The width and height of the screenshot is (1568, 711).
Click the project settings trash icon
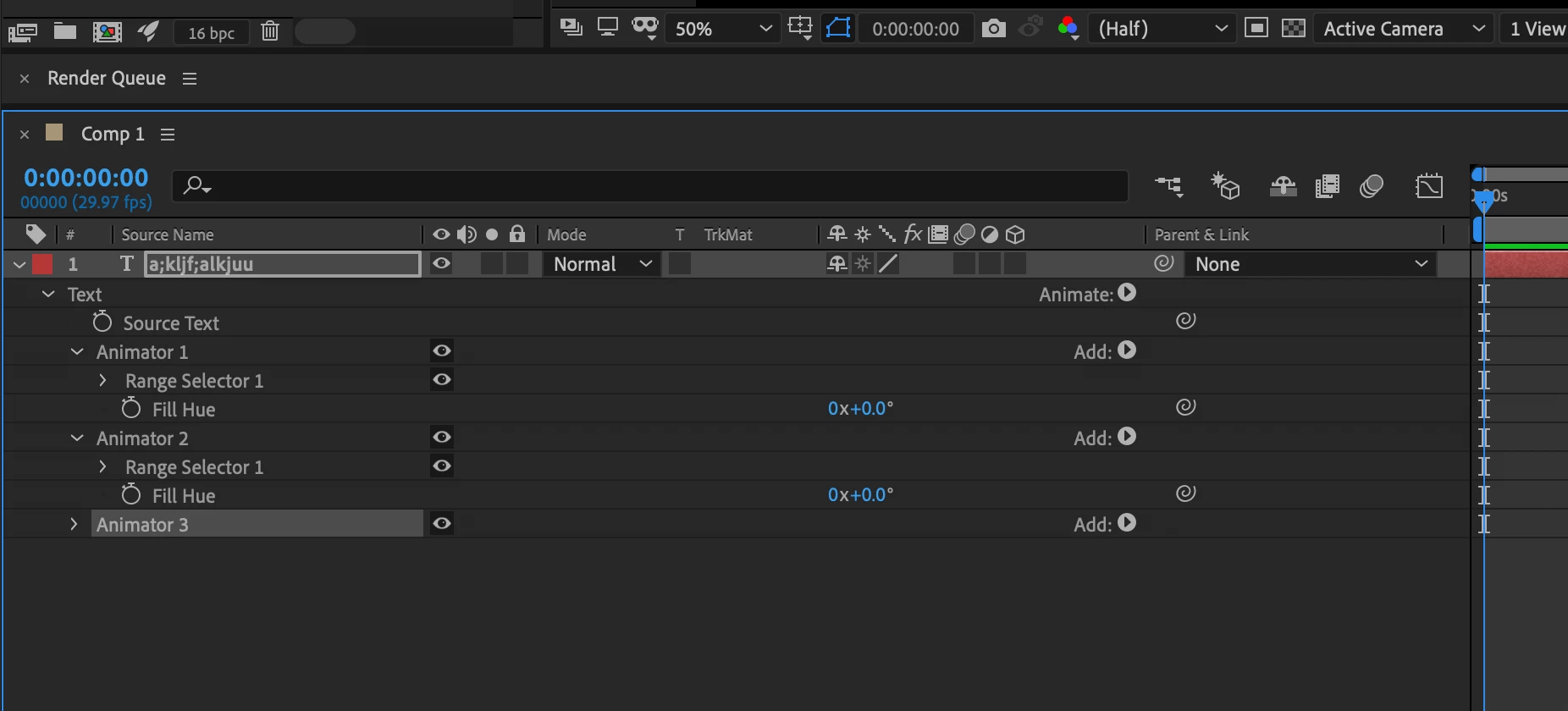tap(270, 31)
